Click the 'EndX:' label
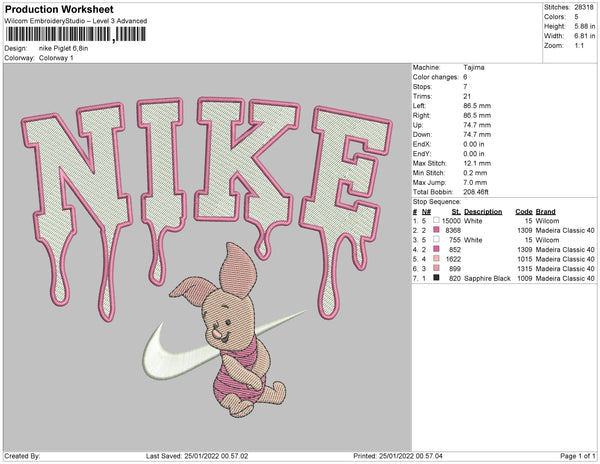Image resolution: width=600 pixels, height=464 pixels. (x=422, y=144)
